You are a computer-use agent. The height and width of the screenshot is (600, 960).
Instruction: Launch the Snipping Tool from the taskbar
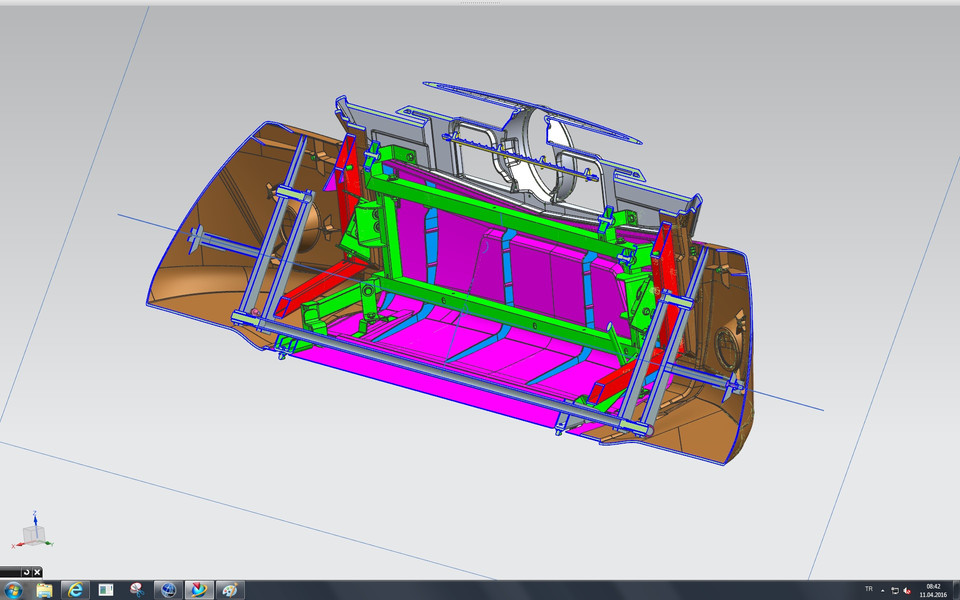pyautogui.click(x=137, y=589)
